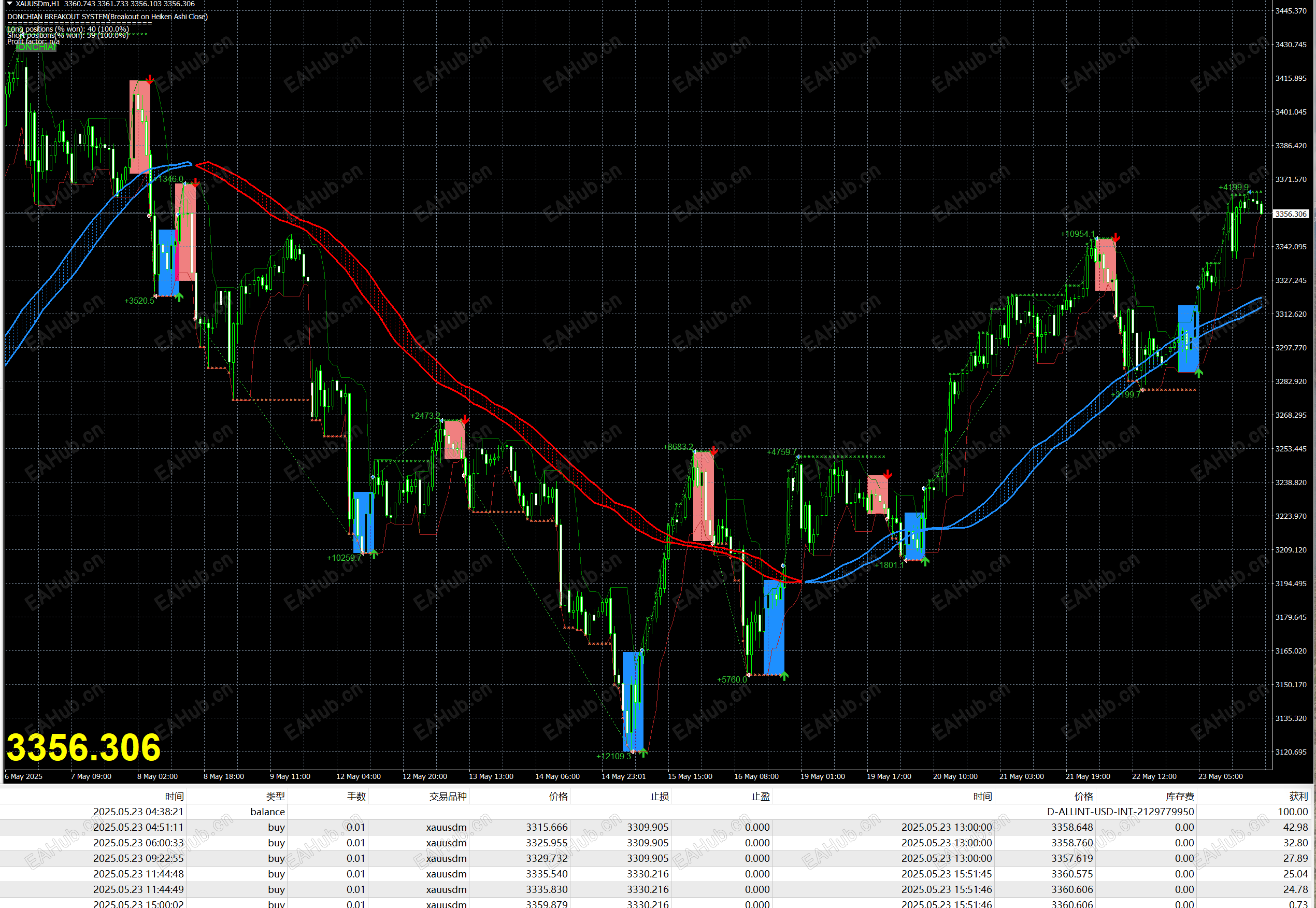Select the +4199.9 profit label

coord(1233,187)
